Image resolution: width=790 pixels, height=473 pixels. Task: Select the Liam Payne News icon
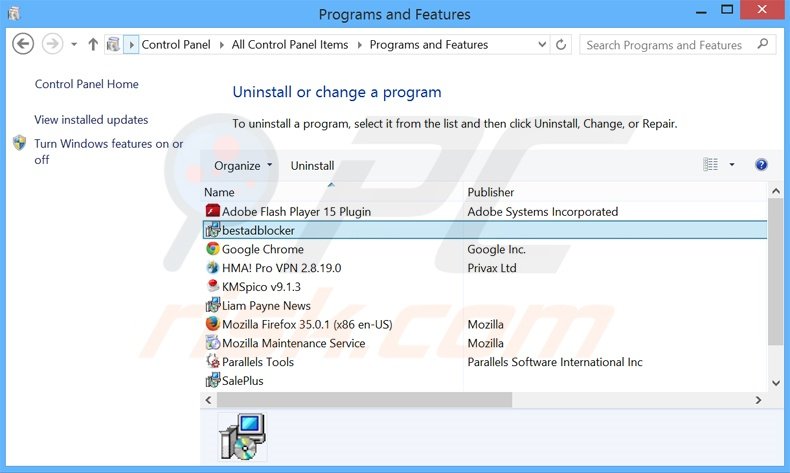[x=213, y=305]
